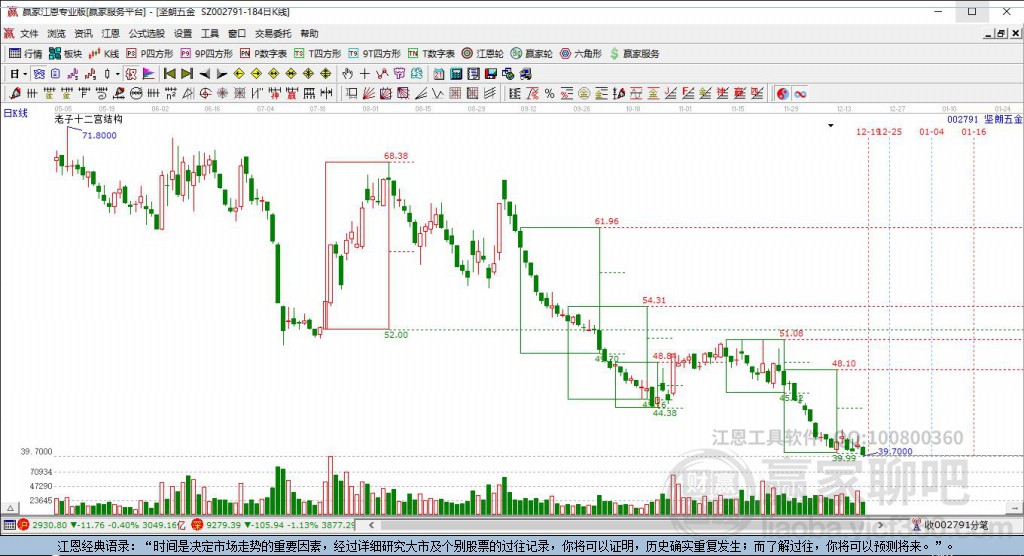Open the 赢家轮 tool
Screen dimensions: 1024x556
pyautogui.click(x=532, y=54)
